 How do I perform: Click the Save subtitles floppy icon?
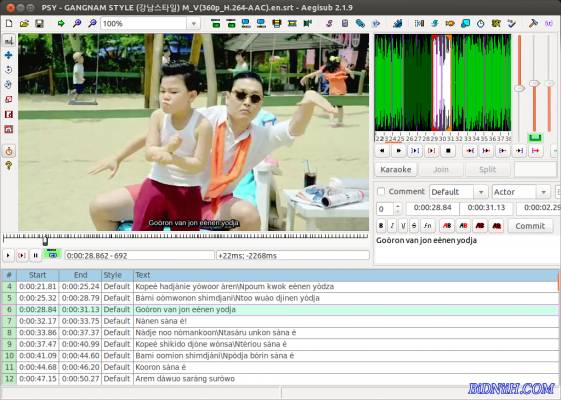pos(39,24)
